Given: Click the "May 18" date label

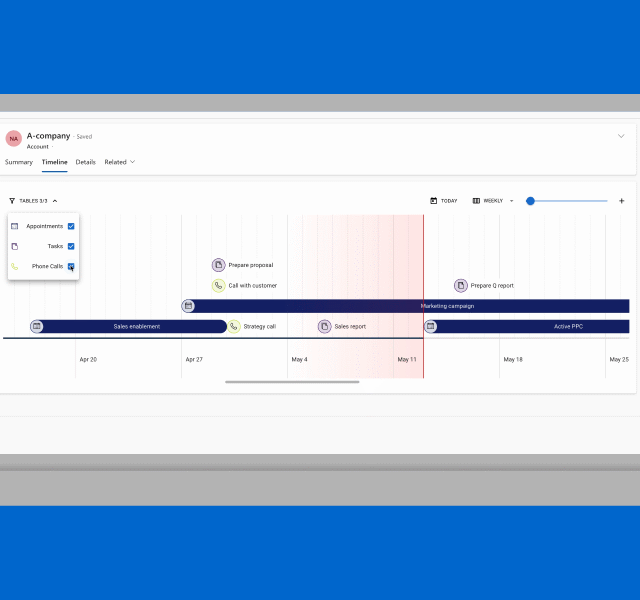Looking at the screenshot, I should tap(513, 360).
